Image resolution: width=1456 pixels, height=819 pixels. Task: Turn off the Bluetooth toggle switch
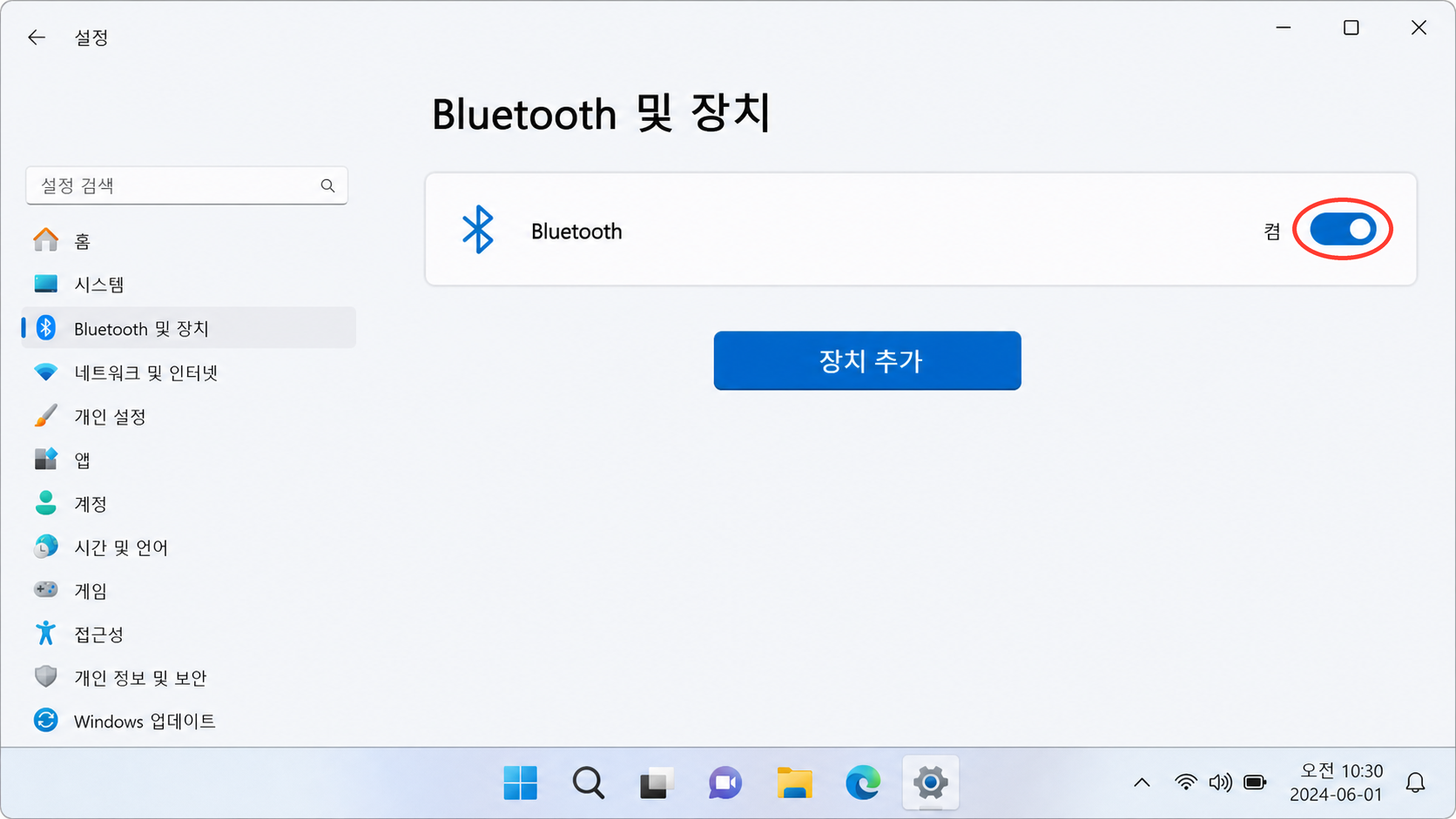1343,230
